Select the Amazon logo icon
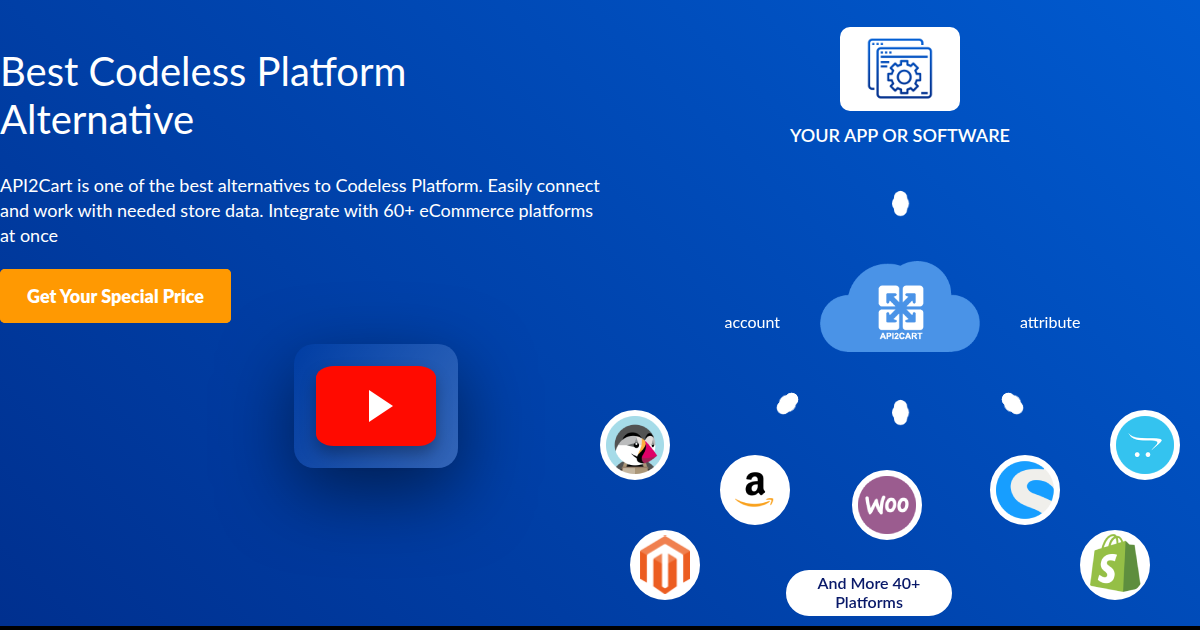1200x630 pixels. (755, 490)
